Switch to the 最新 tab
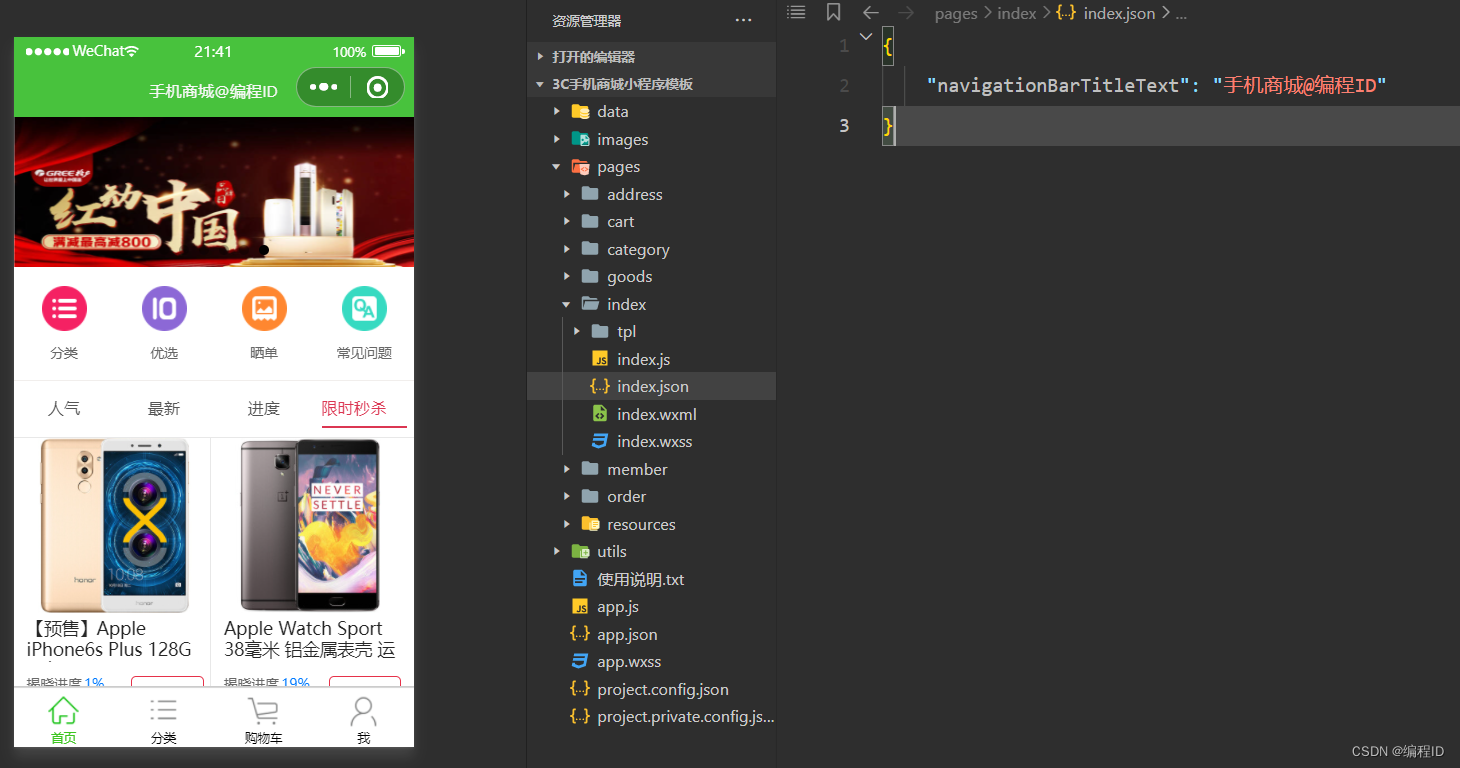This screenshot has height=768, width=1460. 164,408
